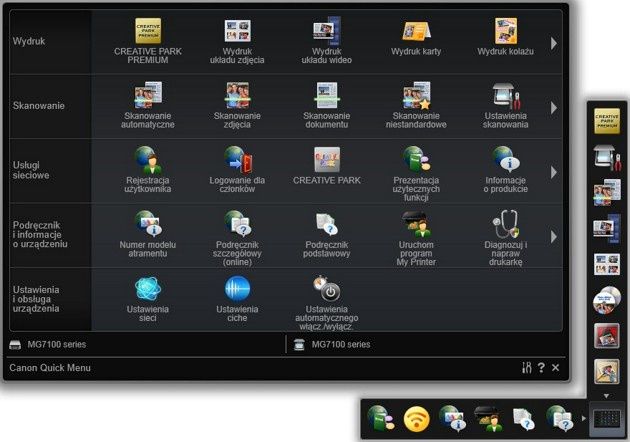The image size is (630, 442).
Task: Select scanner model MG7100 series
Action: (x=332, y=344)
